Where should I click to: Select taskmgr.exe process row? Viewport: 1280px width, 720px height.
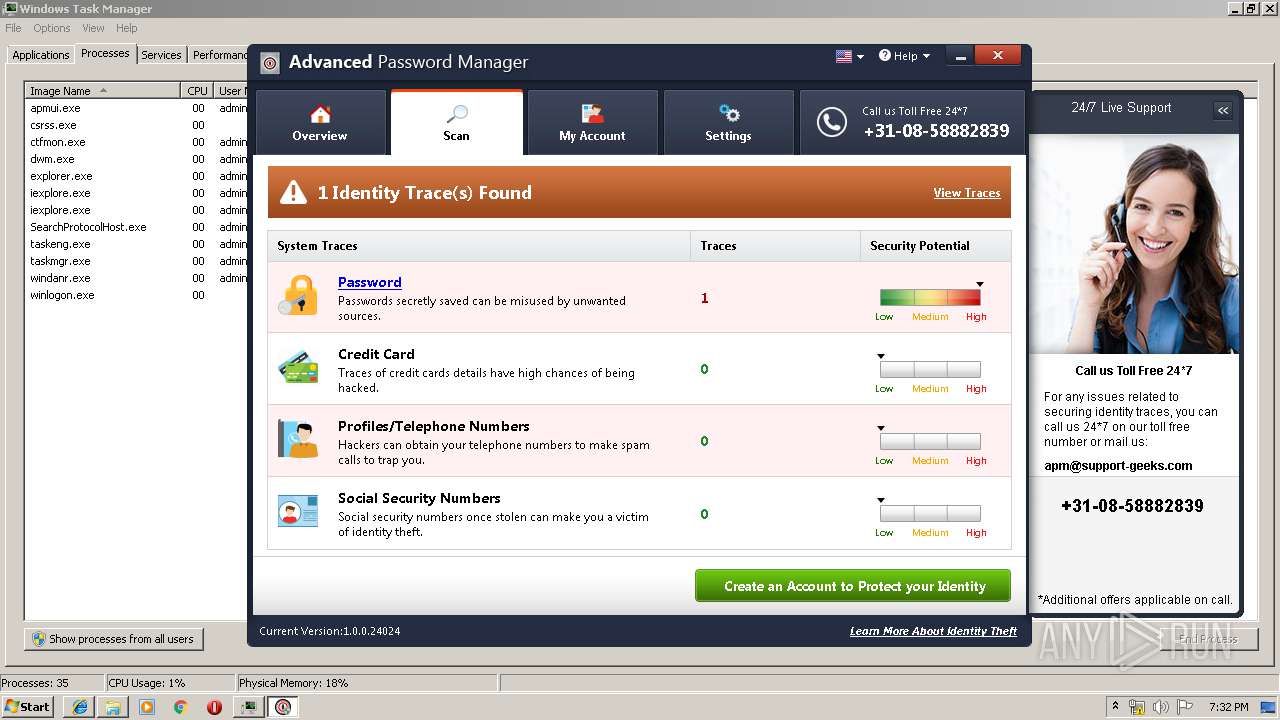tap(136, 261)
